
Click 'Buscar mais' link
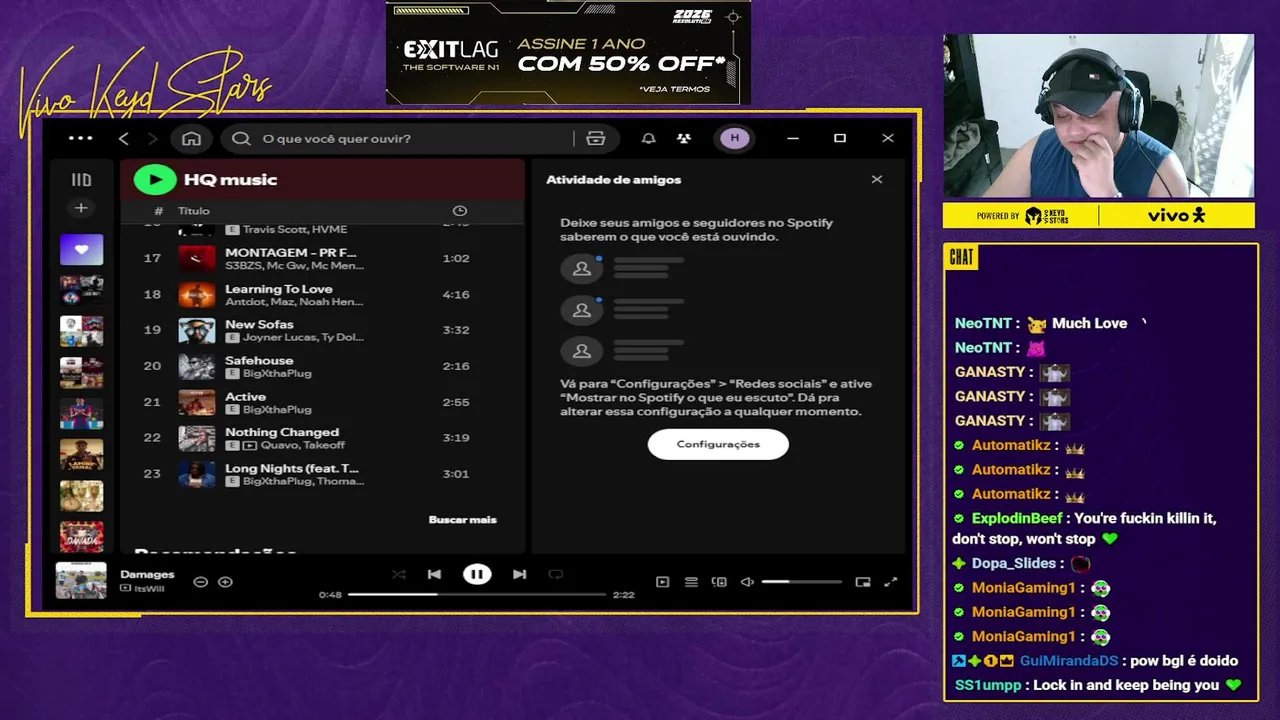[462, 520]
